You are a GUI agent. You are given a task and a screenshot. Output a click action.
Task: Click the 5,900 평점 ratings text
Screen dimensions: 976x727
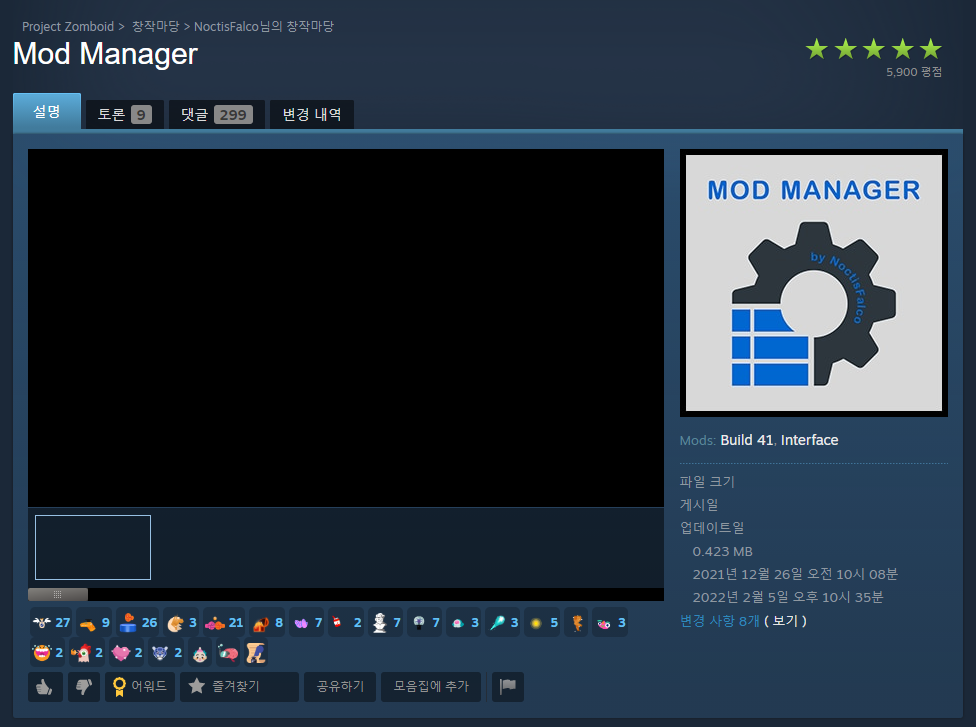(x=914, y=72)
